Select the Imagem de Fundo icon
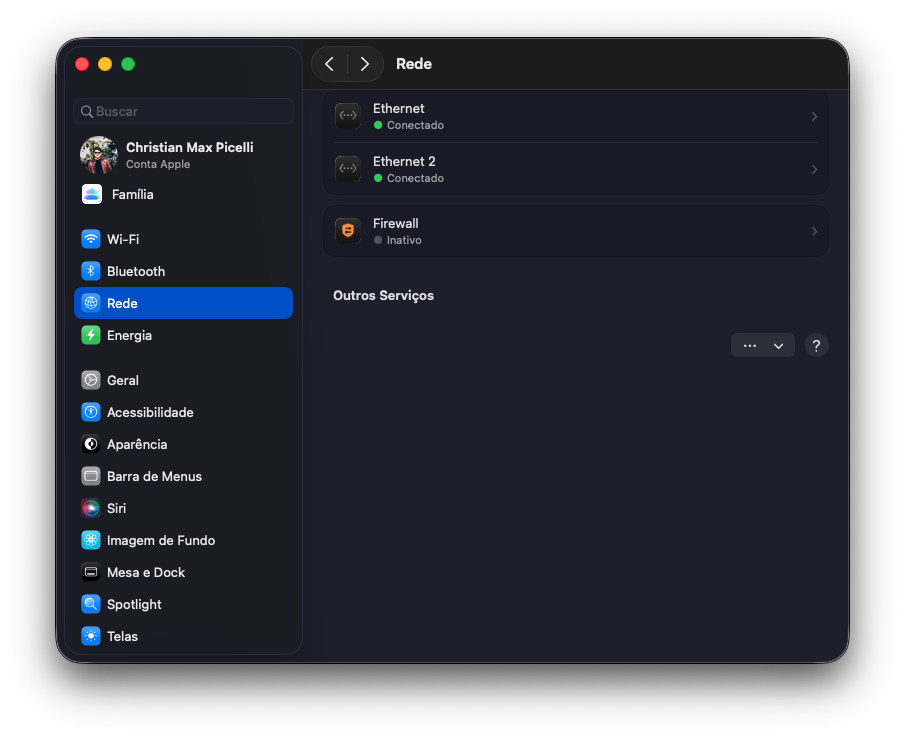The width and height of the screenshot is (905, 737). click(x=91, y=540)
